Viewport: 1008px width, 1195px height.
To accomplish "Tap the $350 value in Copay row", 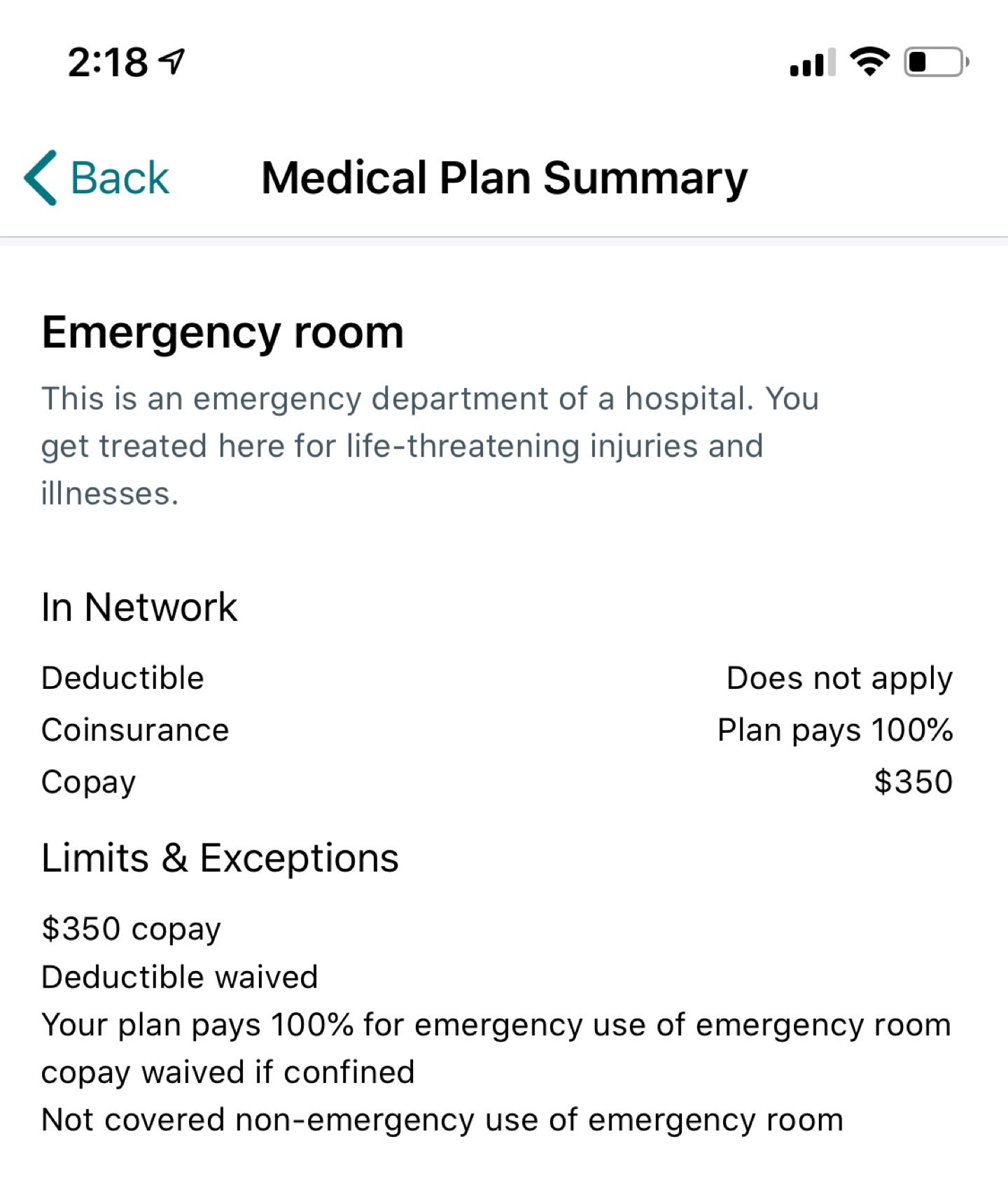I will coord(913,782).
